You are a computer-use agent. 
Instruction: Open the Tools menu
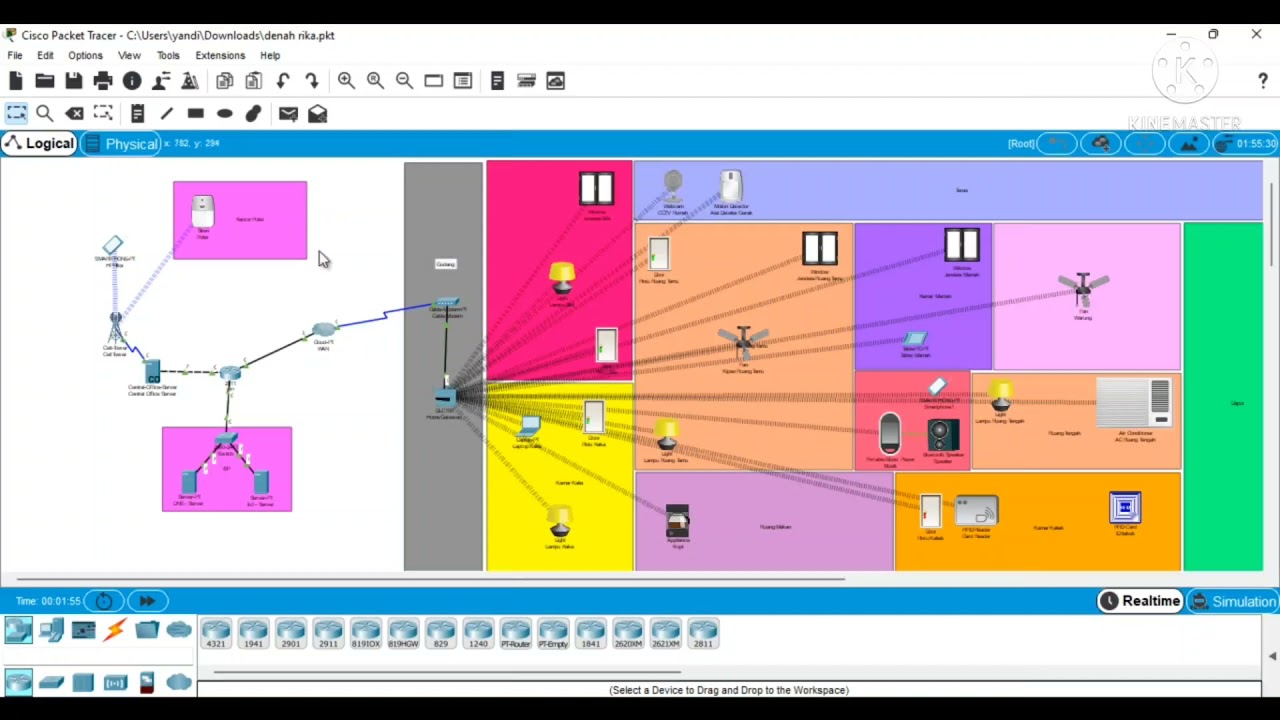click(168, 55)
